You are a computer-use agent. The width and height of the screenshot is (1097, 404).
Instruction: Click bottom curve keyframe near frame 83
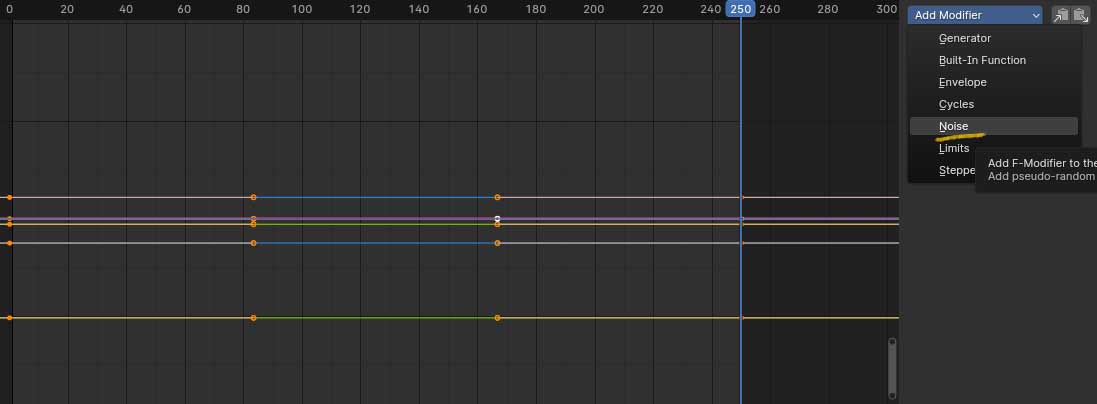click(253, 318)
